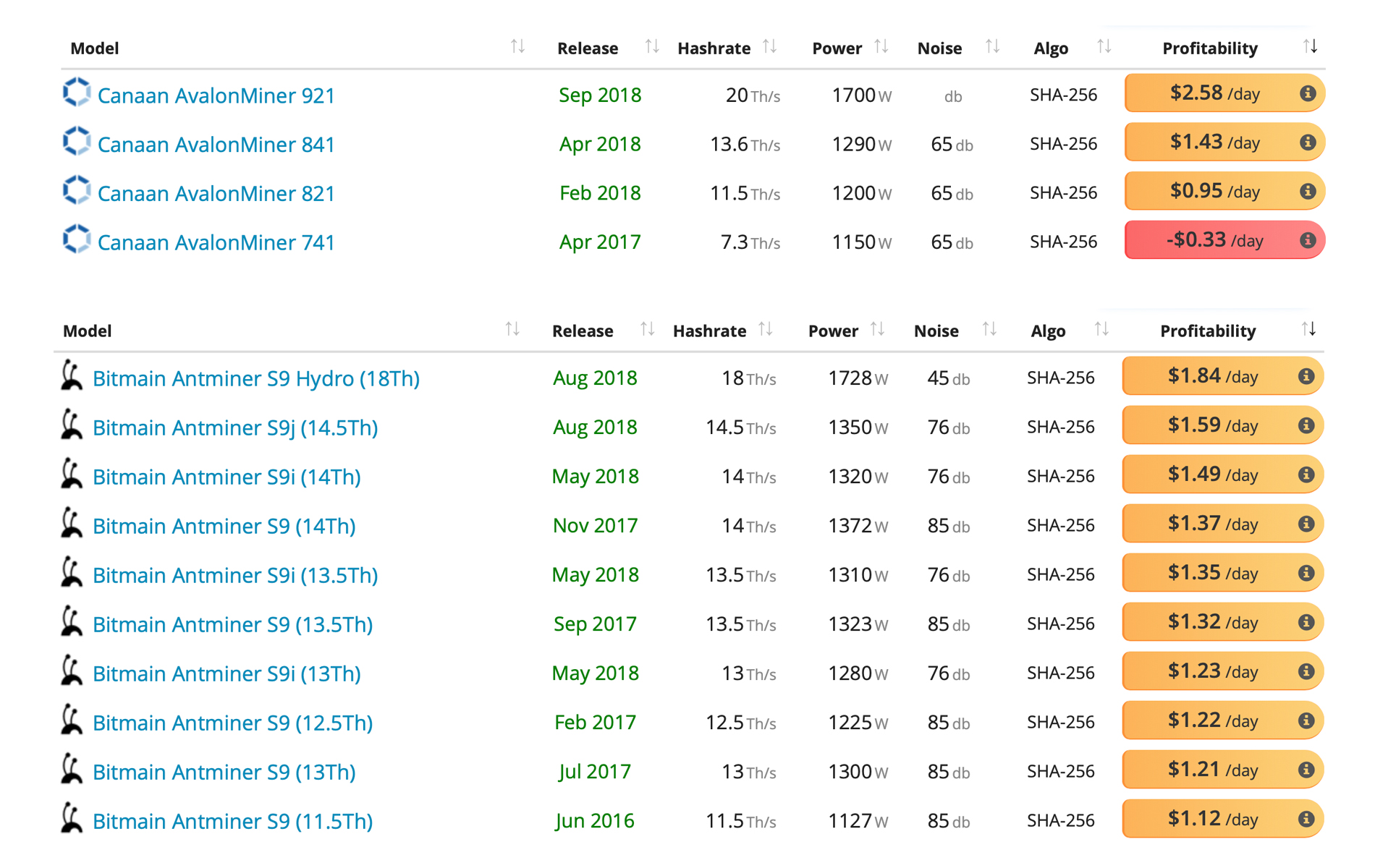1375x868 pixels.
Task: Select the Jun 2016 release date
Action: tap(595, 821)
